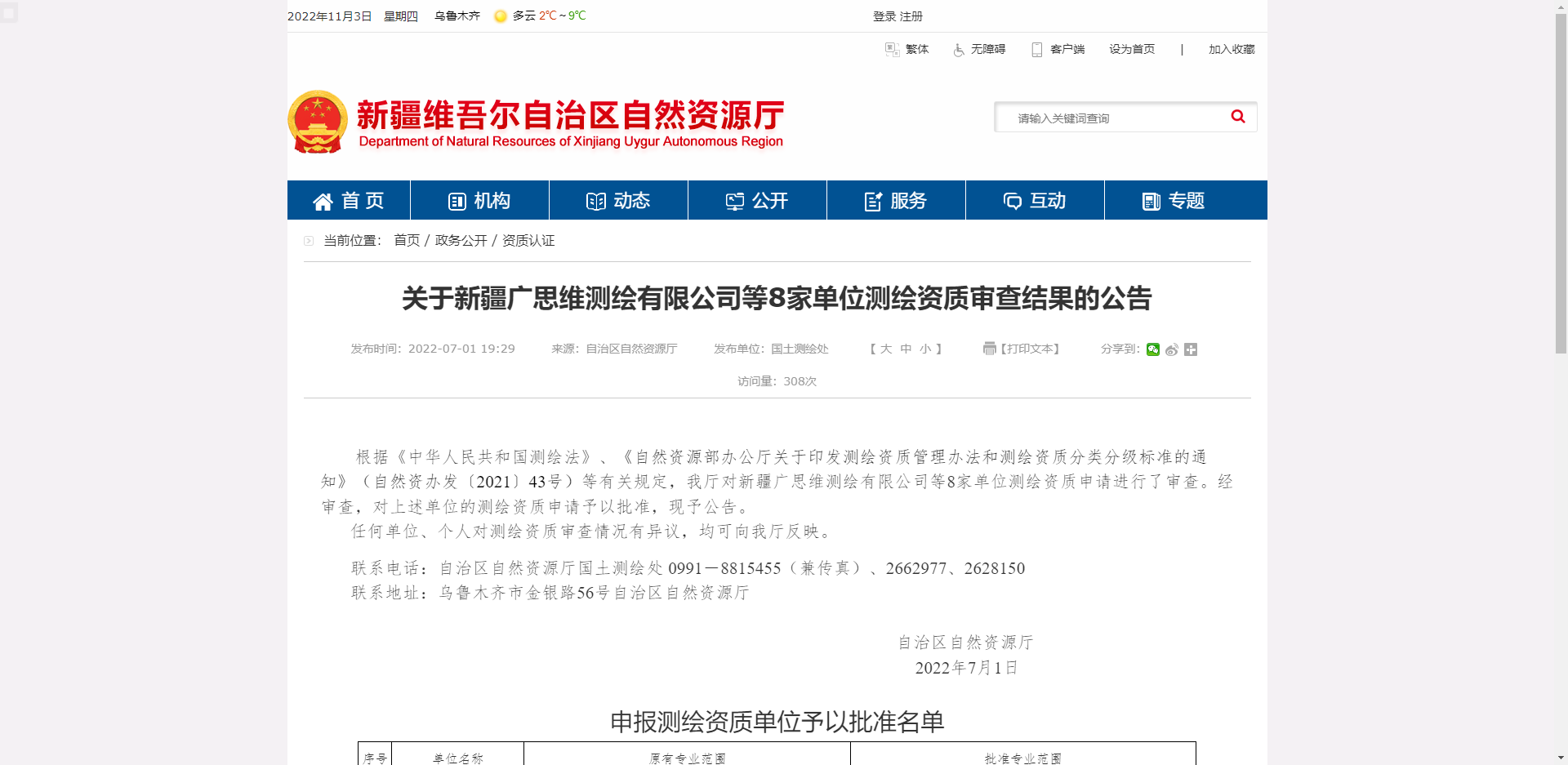Open the WeChat share icon
Screen dimensions: 1568x765
pos(1153,349)
